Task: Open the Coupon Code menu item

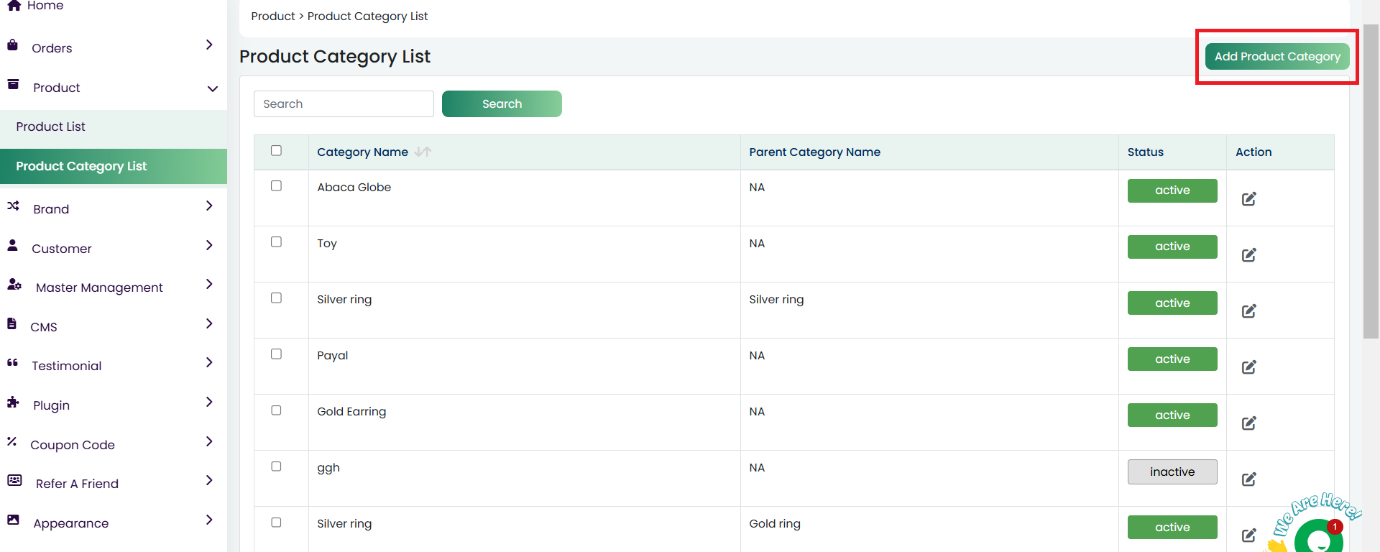Action: tap(73, 445)
